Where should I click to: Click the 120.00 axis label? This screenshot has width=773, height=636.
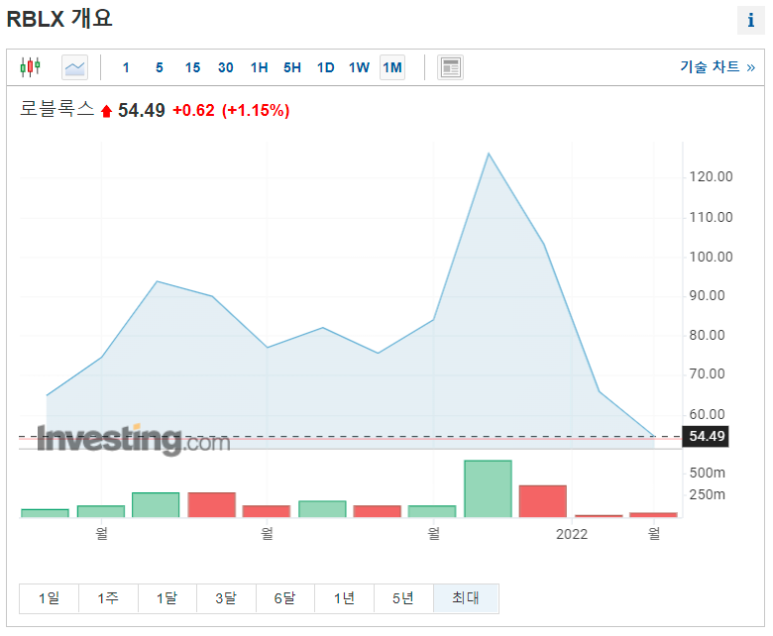point(710,177)
